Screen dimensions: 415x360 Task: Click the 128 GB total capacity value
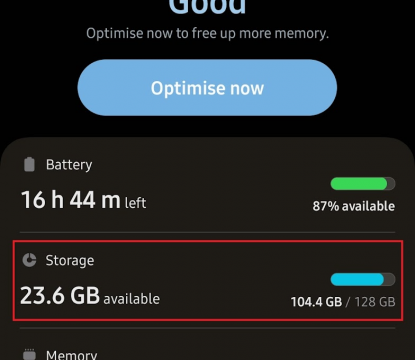[375, 302]
